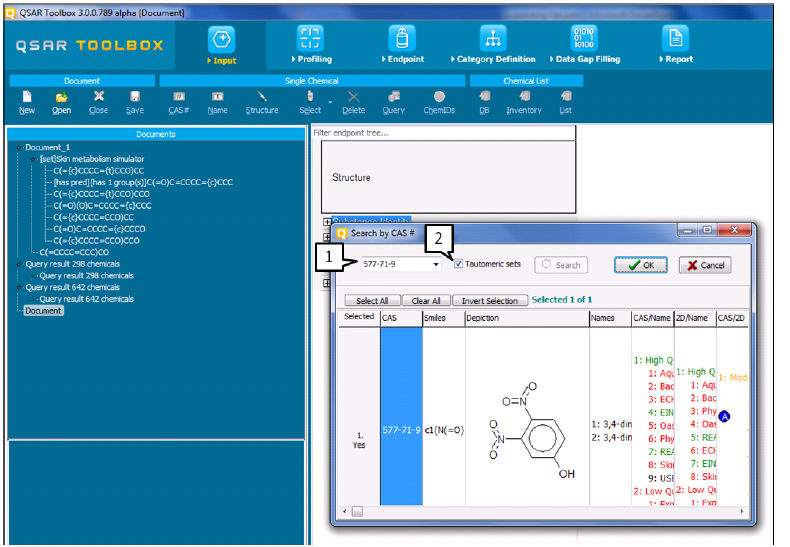Switch to Data Gap Filling tab label
Image resolution: width=790 pixels, height=547 pixels.
[588, 59]
